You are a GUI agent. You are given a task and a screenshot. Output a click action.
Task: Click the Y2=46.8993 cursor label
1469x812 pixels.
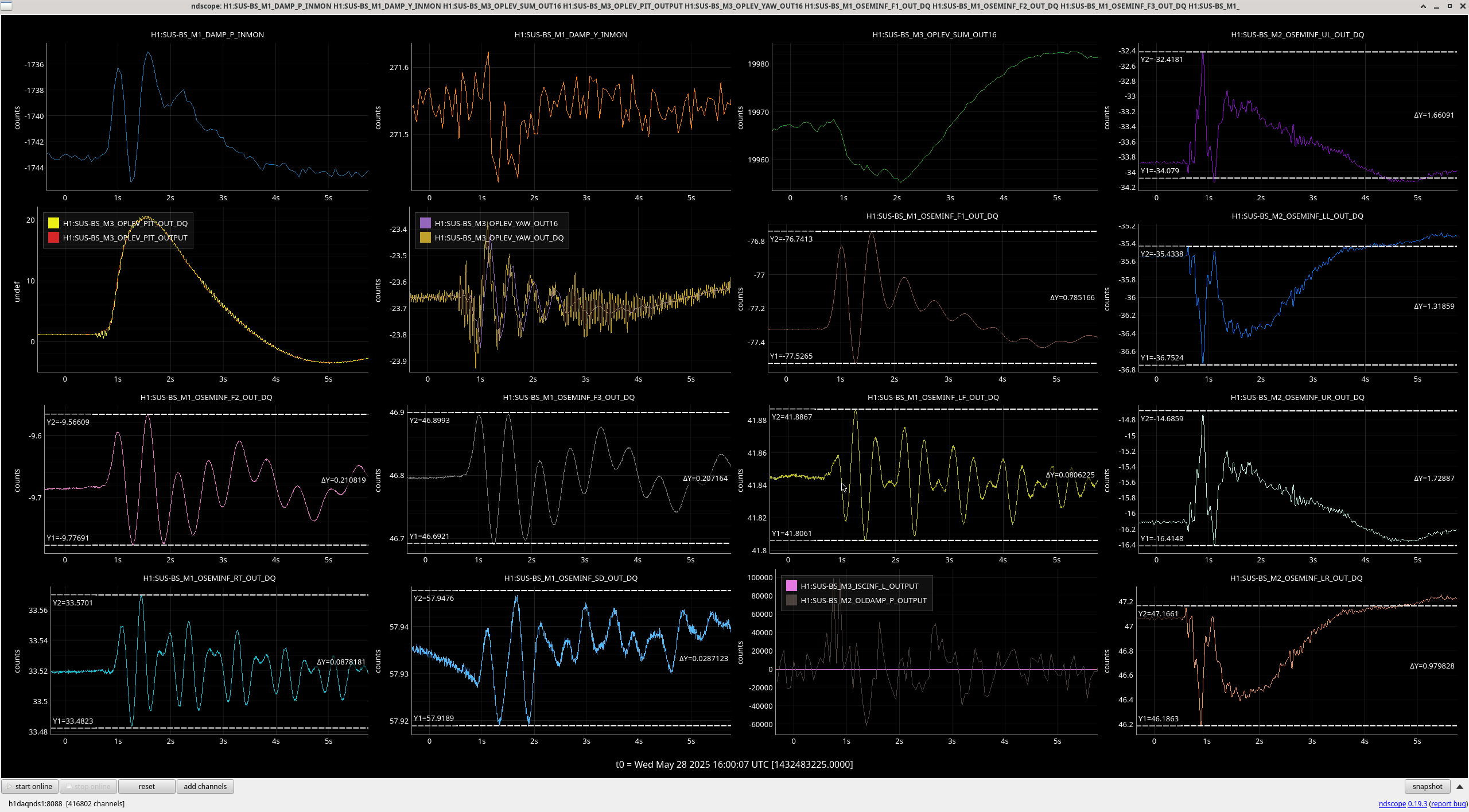[x=429, y=420]
